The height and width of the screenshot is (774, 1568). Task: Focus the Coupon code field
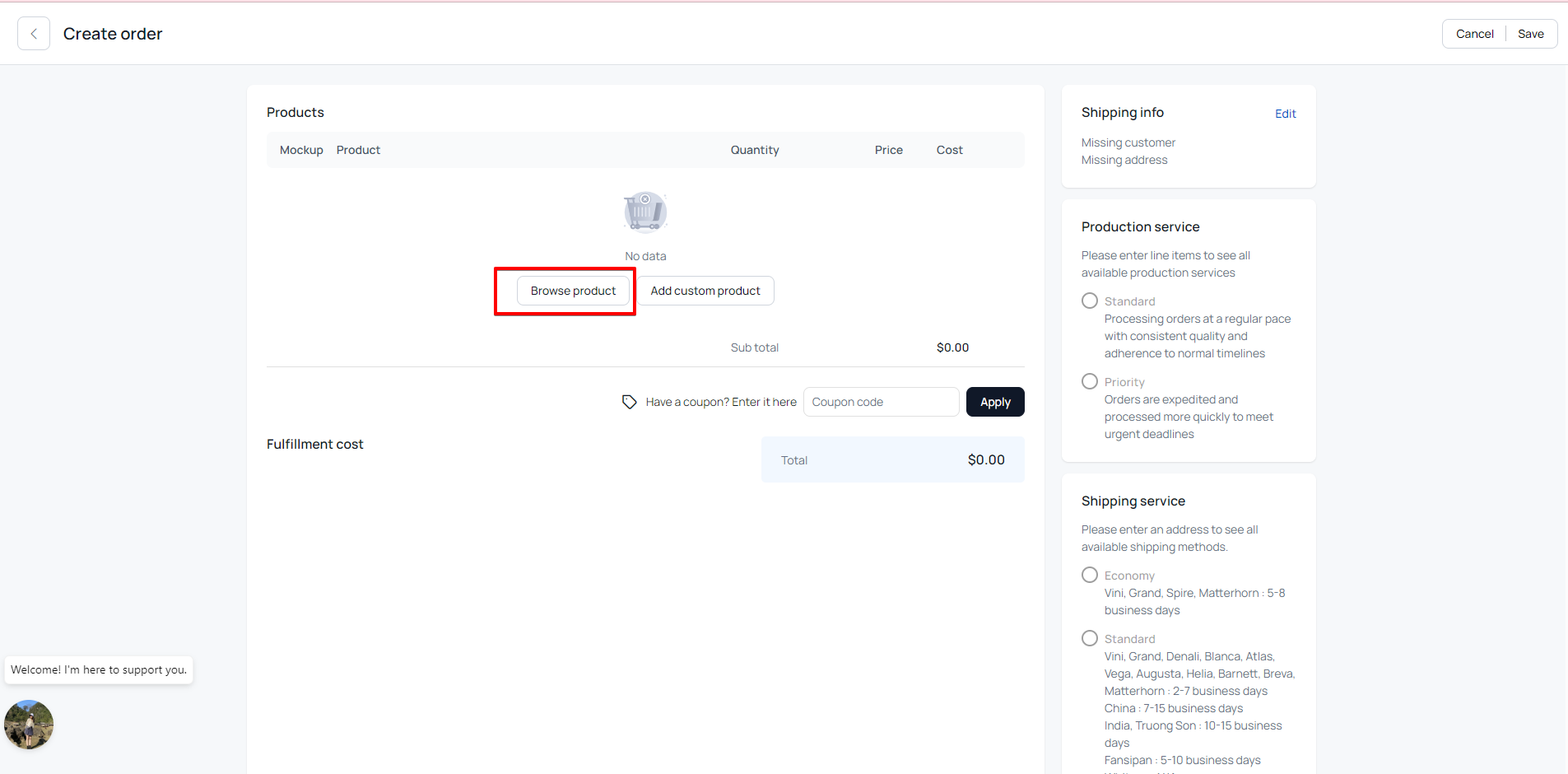point(881,402)
